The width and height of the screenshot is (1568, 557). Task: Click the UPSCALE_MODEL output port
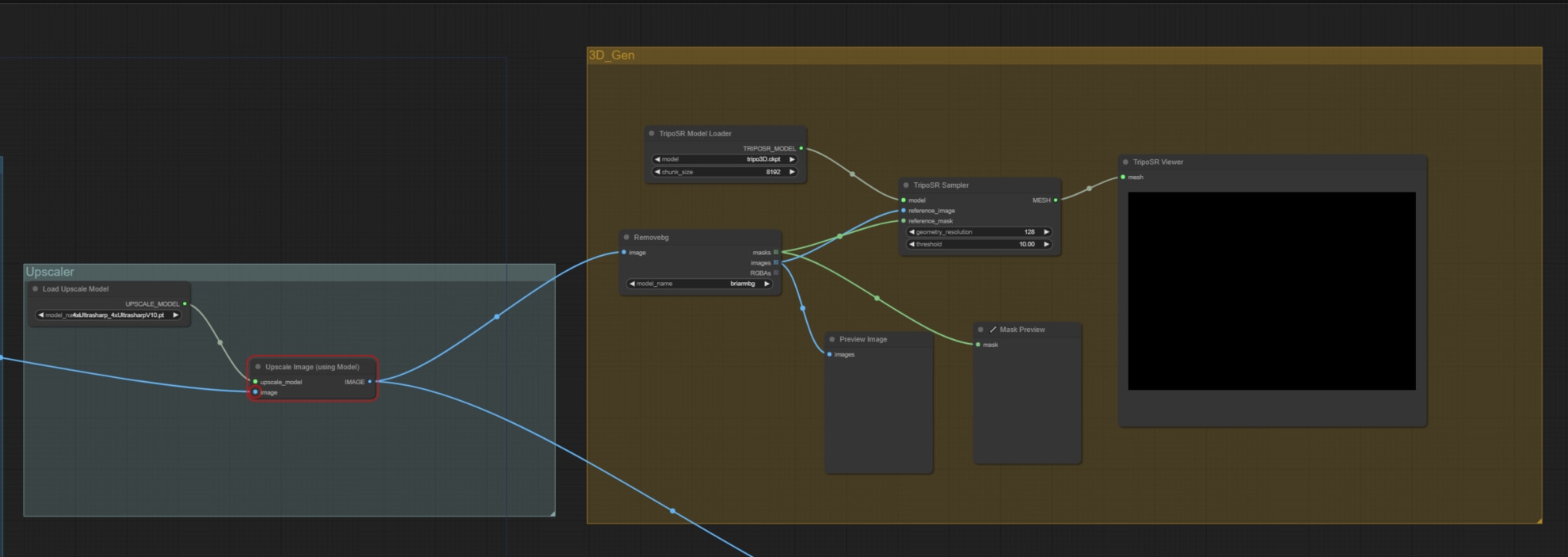pos(185,304)
